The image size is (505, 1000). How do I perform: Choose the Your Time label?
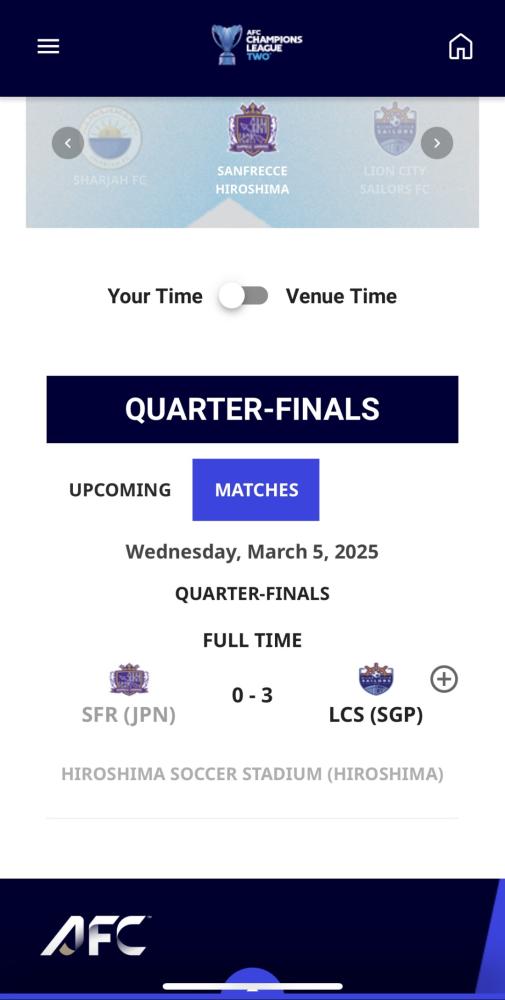coord(155,296)
